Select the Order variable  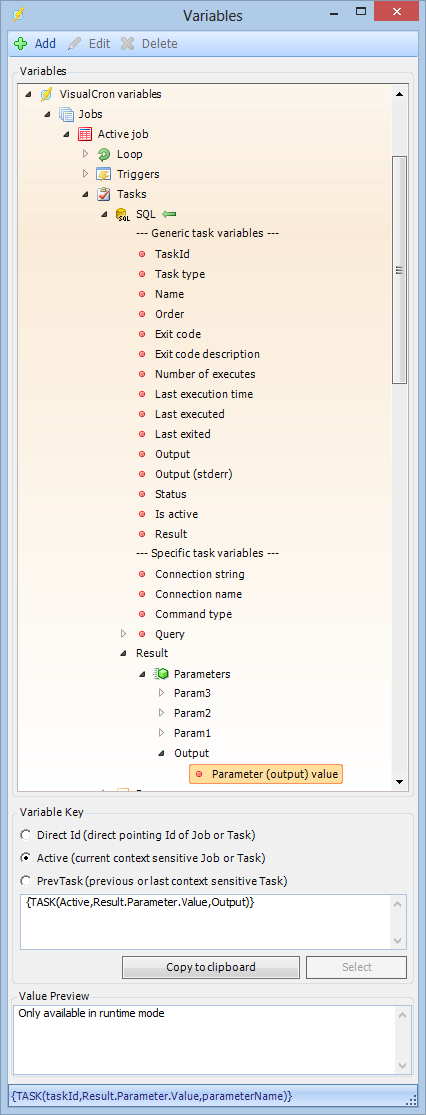point(169,314)
